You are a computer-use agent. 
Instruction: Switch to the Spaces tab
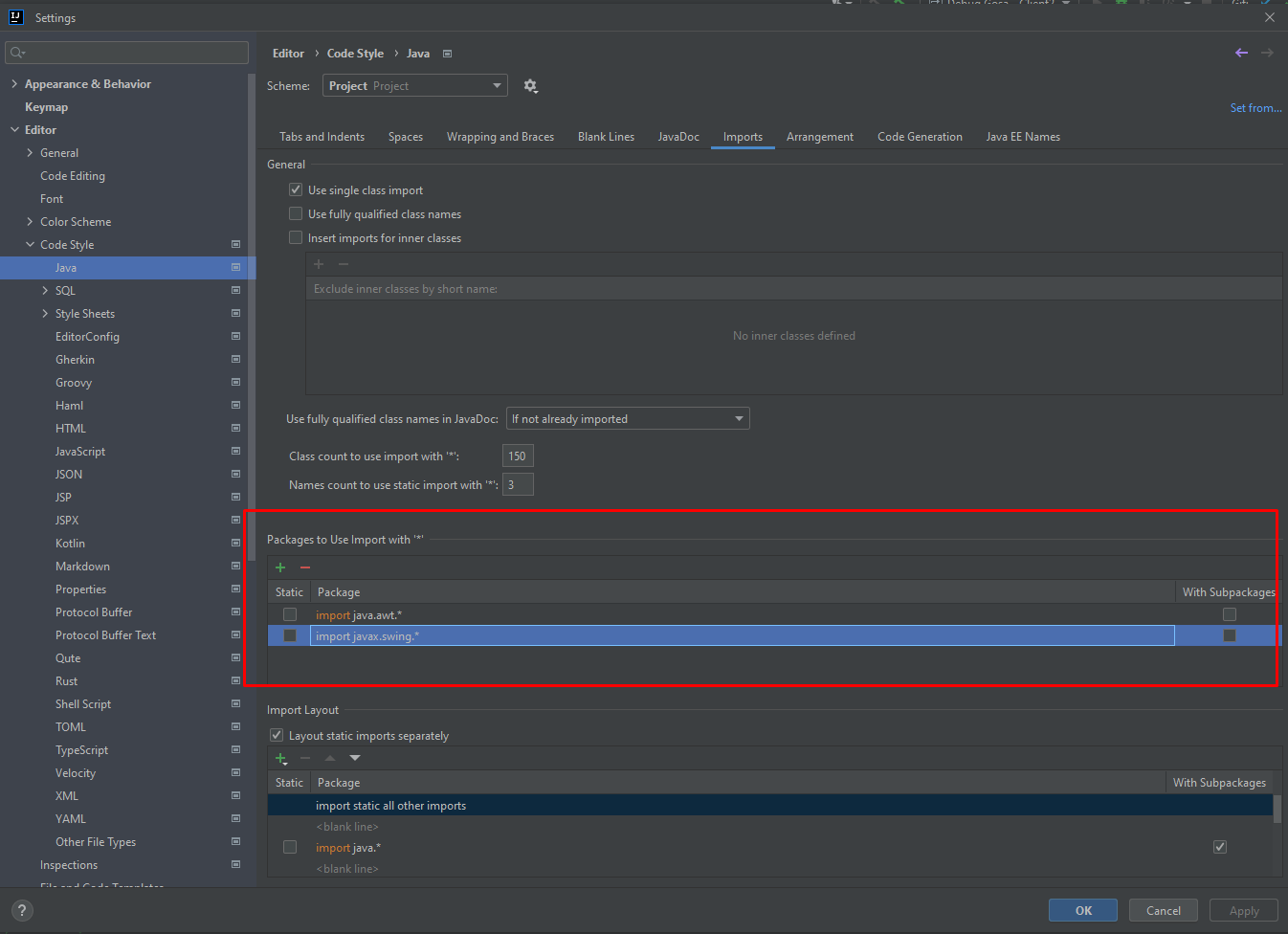(x=406, y=137)
